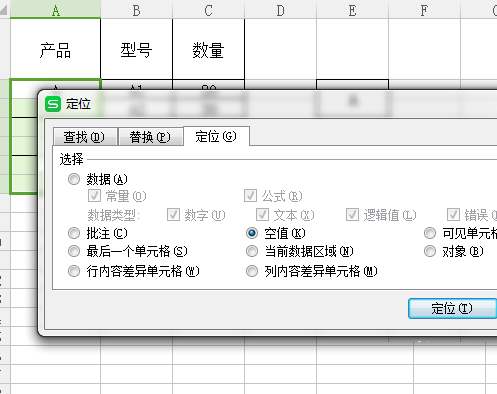Click the select-all corner of the spreadsheet
The width and height of the screenshot is (497, 394).
[x=5, y=9]
